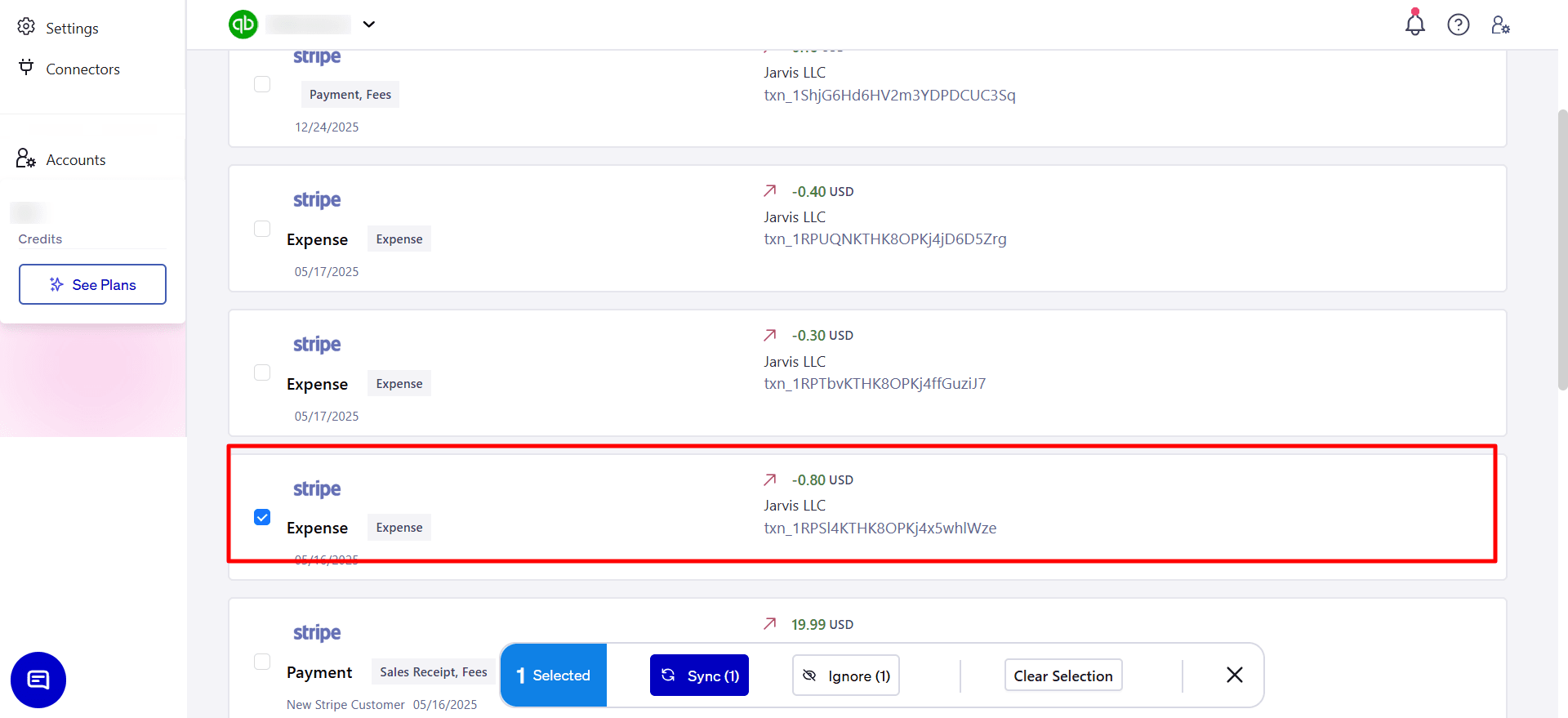Viewport: 1568px width, 718px height.
Task: Click the Accounts user-gear icon
Action: (26, 158)
